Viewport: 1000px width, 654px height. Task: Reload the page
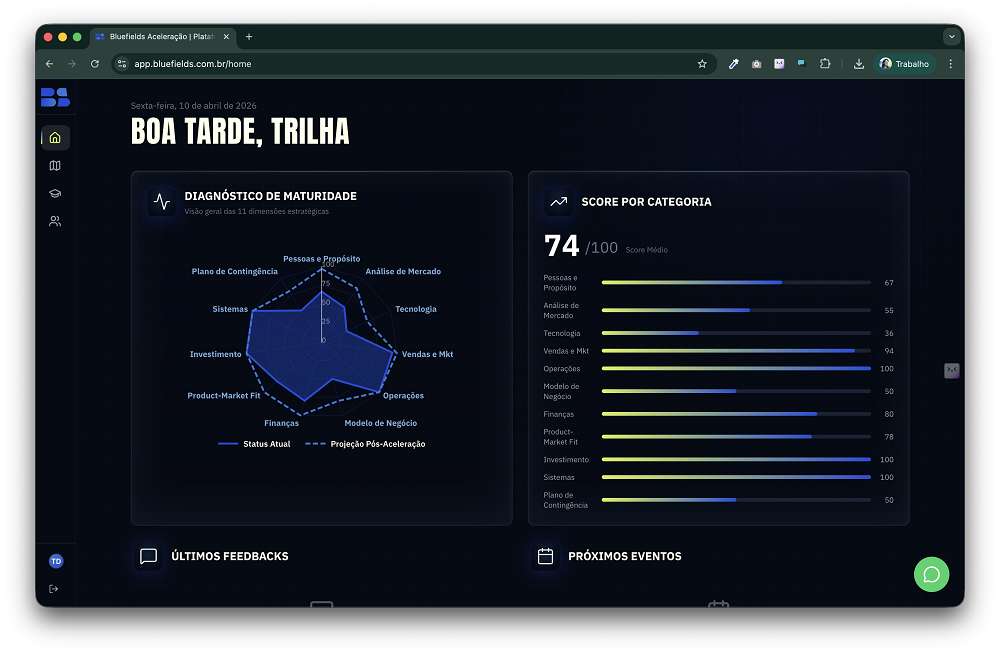point(95,64)
